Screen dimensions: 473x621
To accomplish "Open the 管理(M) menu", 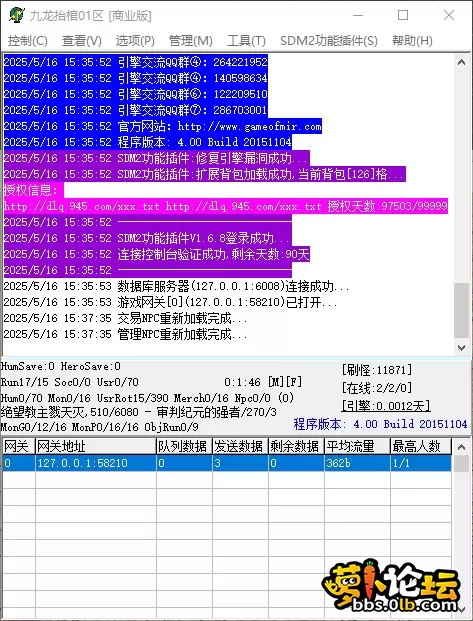I will (191, 40).
